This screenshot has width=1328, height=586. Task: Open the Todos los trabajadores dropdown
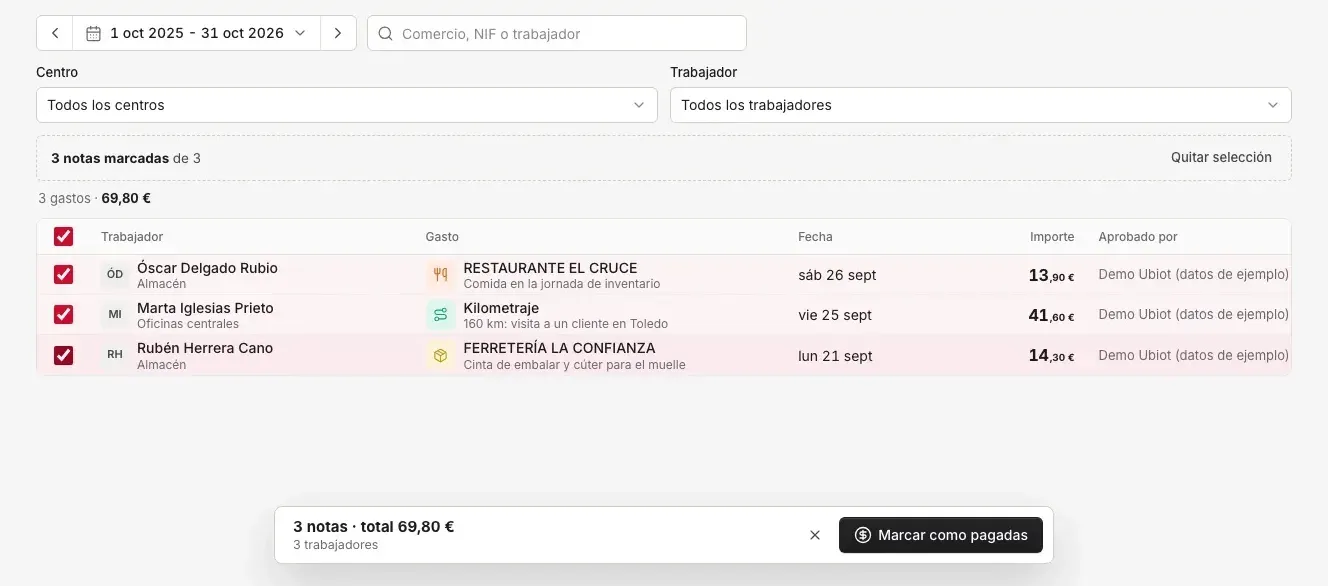pyautogui.click(x=980, y=105)
